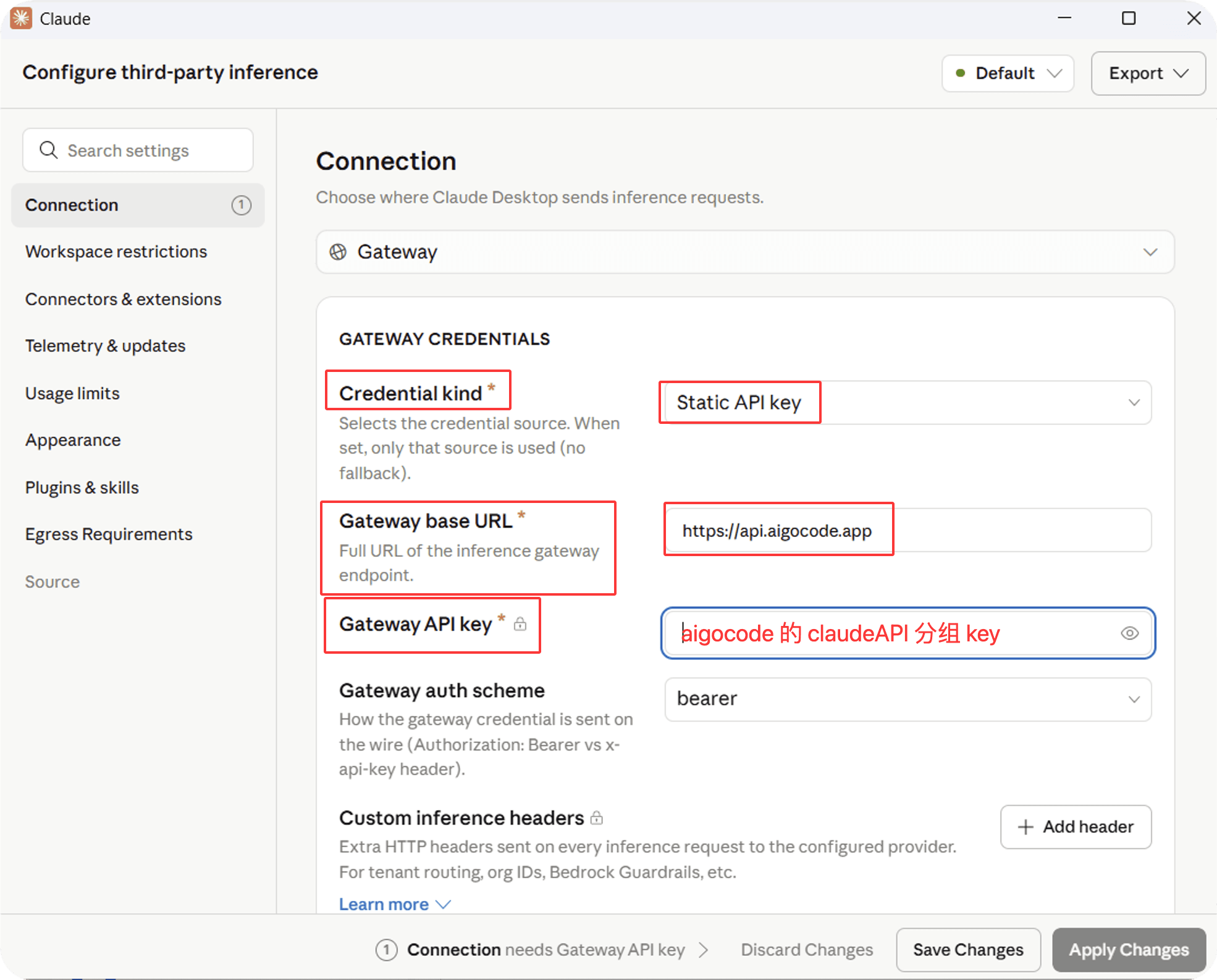Click the green status dot on Default
The width and height of the screenshot is (1217, 980).
coord(961,73)
